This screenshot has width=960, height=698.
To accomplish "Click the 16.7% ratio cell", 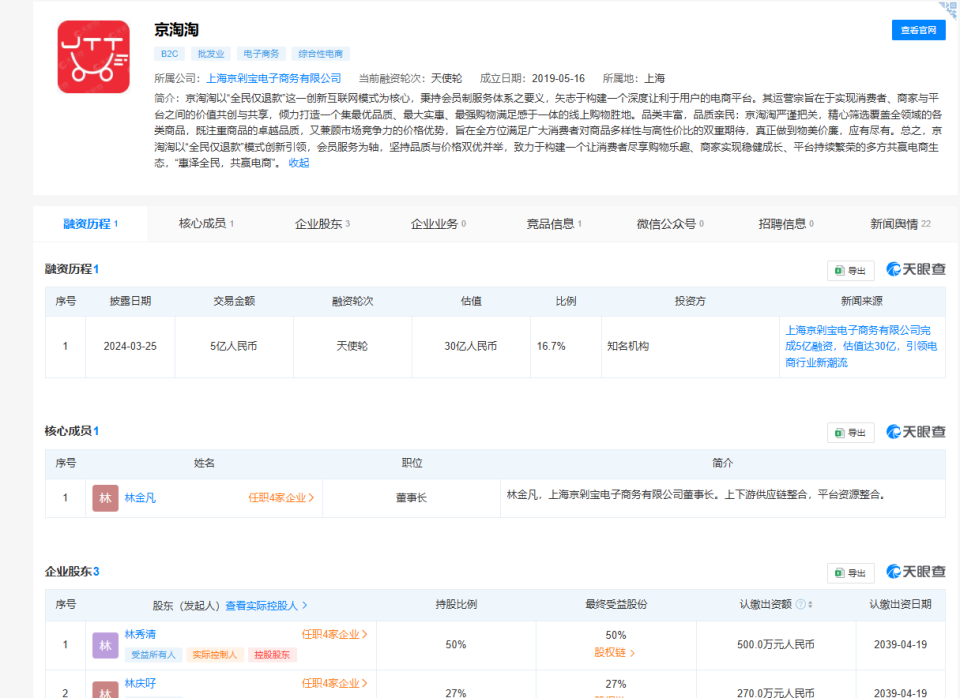I will pos(566,347).
